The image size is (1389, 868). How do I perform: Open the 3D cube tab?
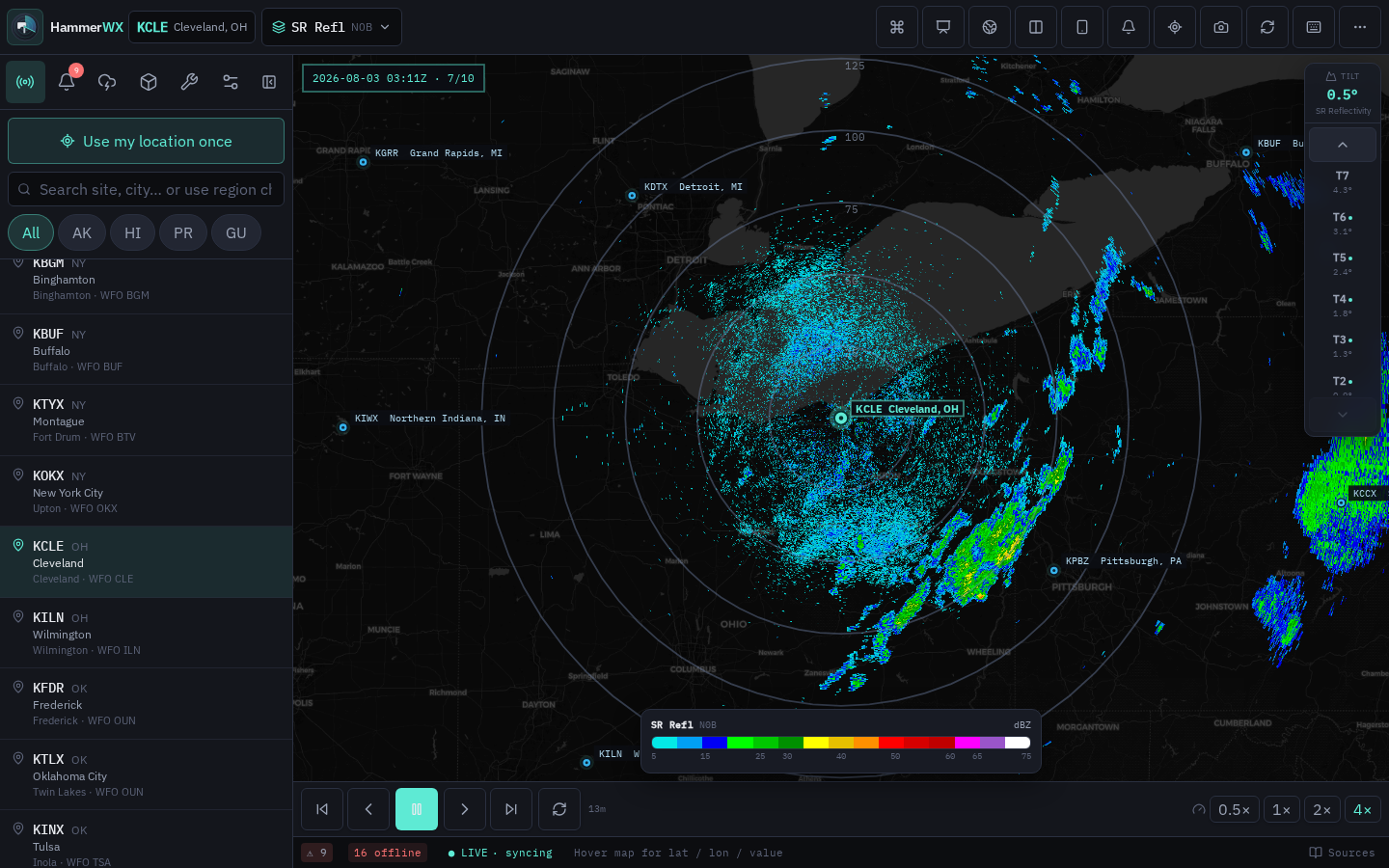149,82
